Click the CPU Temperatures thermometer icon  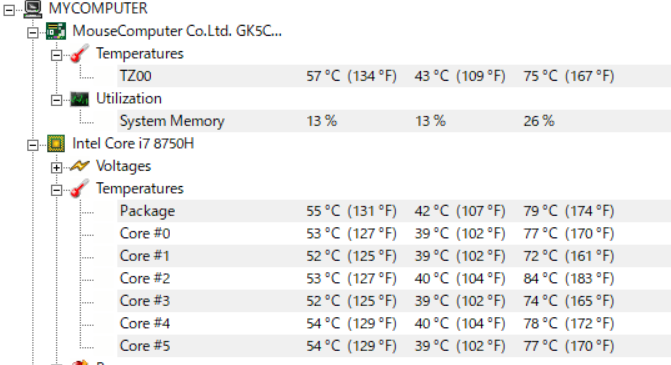(79, 189)
